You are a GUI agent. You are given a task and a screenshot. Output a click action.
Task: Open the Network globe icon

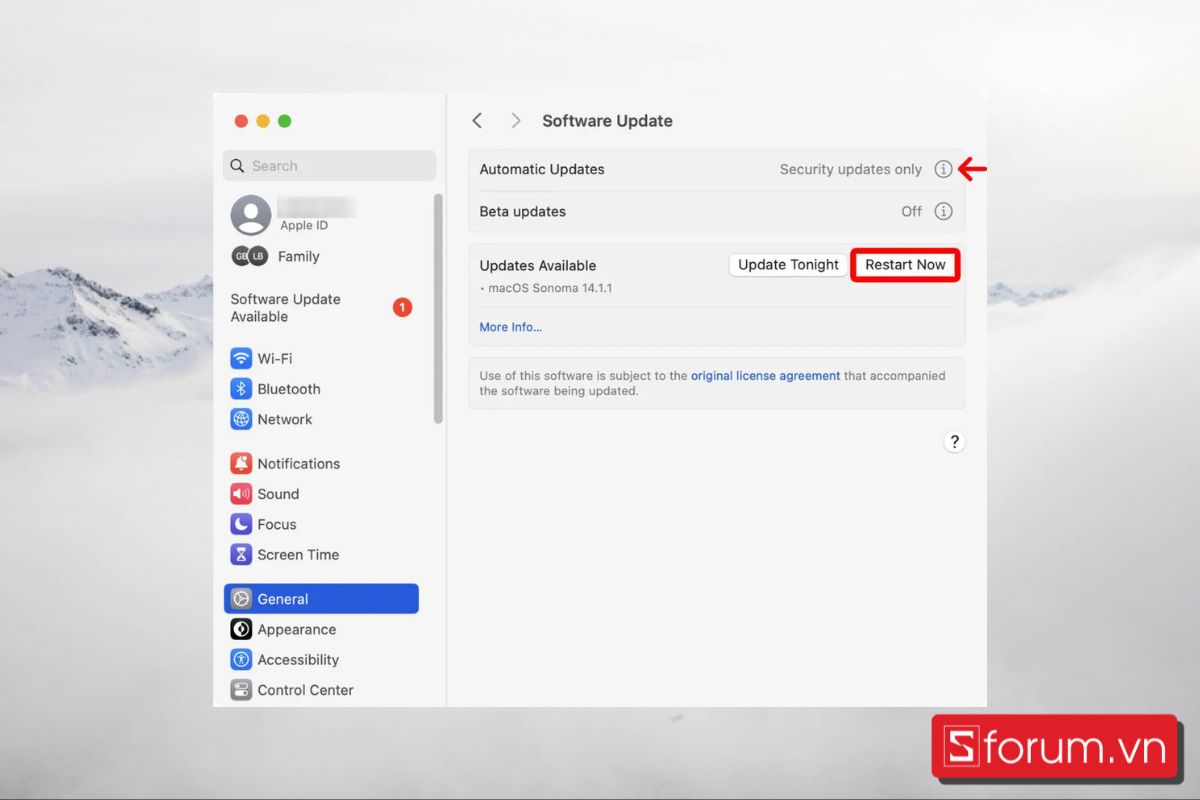pos(241,419)
